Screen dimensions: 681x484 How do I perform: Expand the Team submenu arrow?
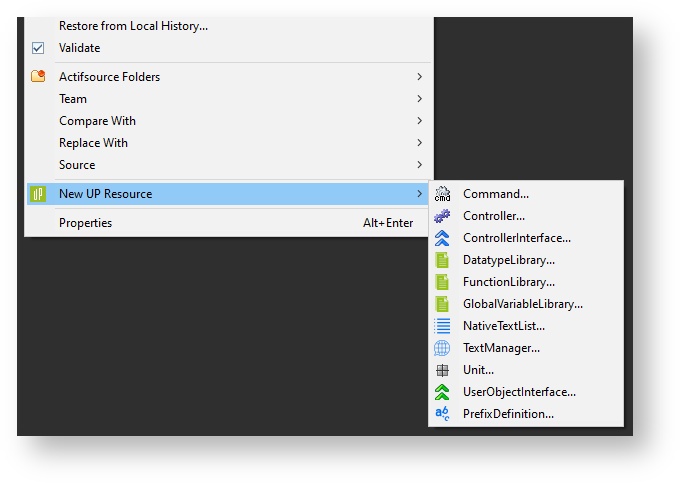click(419, 99)
